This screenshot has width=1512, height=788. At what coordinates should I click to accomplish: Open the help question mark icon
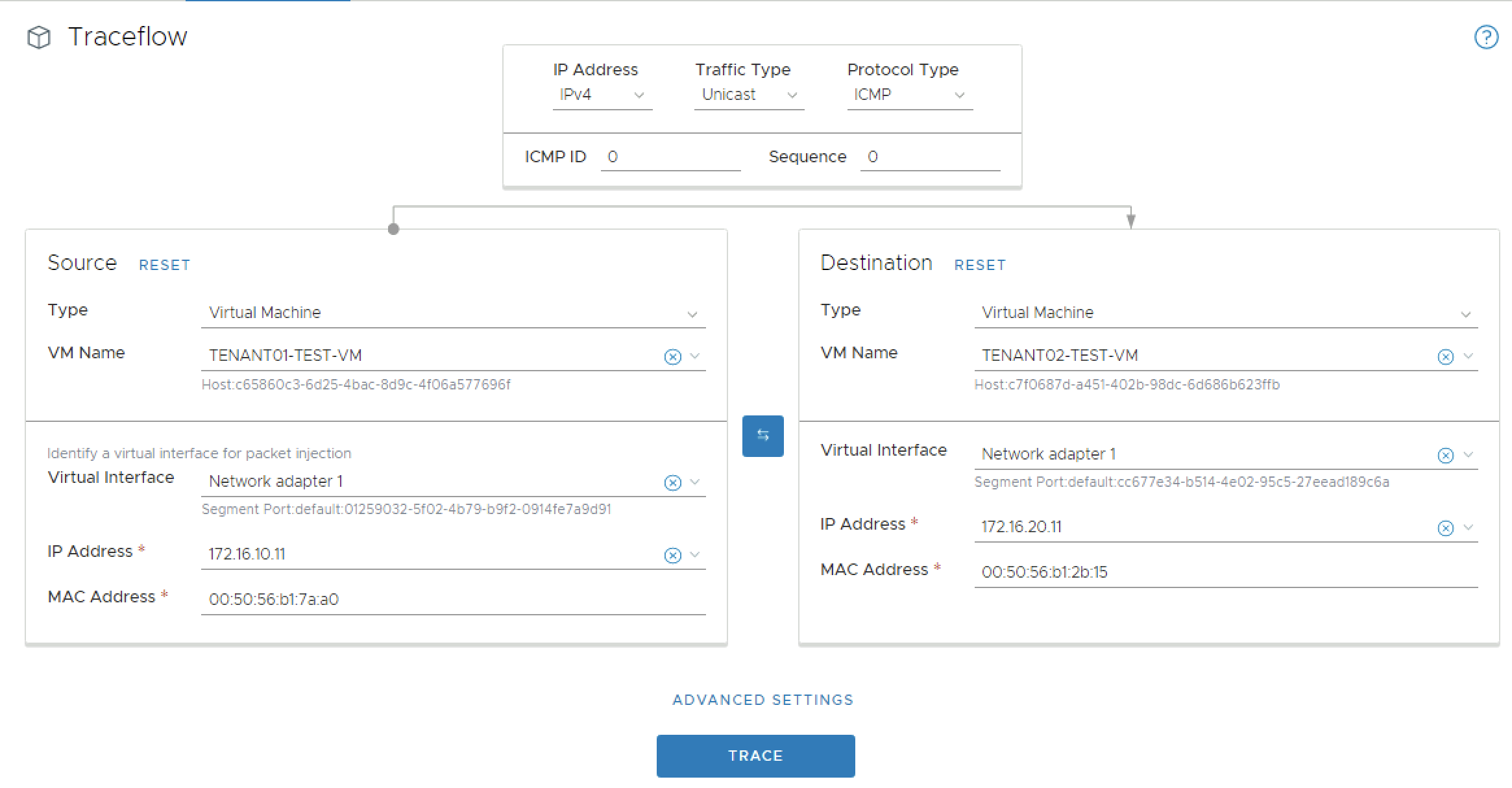pyautogui.click(x=1486, y=37)
